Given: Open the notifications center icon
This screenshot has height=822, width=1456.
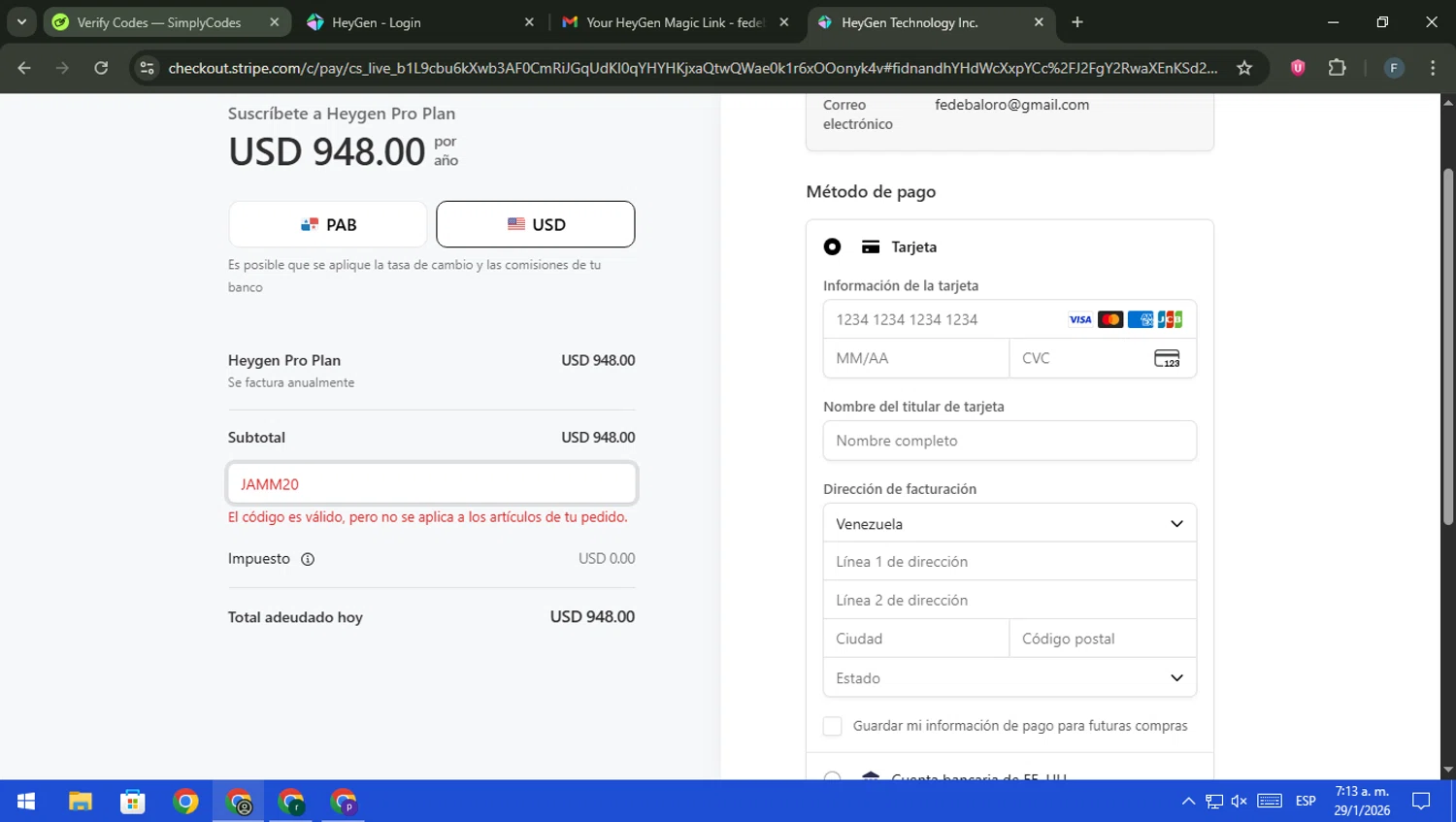Looking at the screenshot, I should click(x=1421, y=801).
